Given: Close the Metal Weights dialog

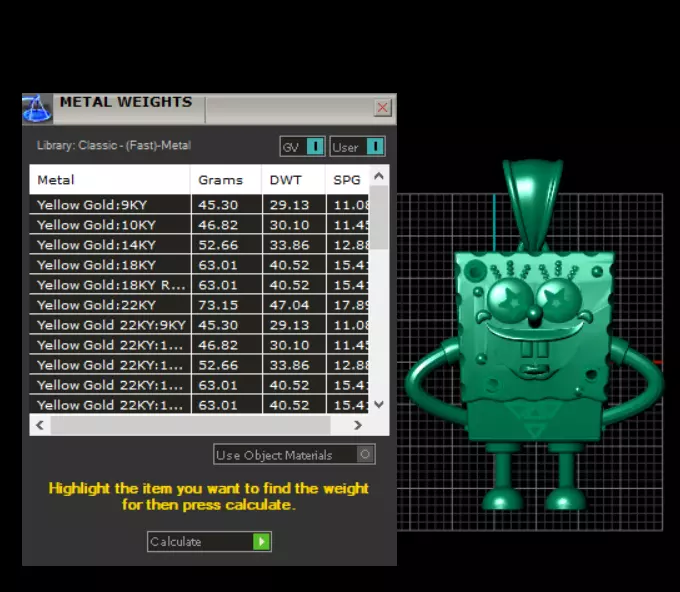Looking at the screenshot, I should point(382,108).
